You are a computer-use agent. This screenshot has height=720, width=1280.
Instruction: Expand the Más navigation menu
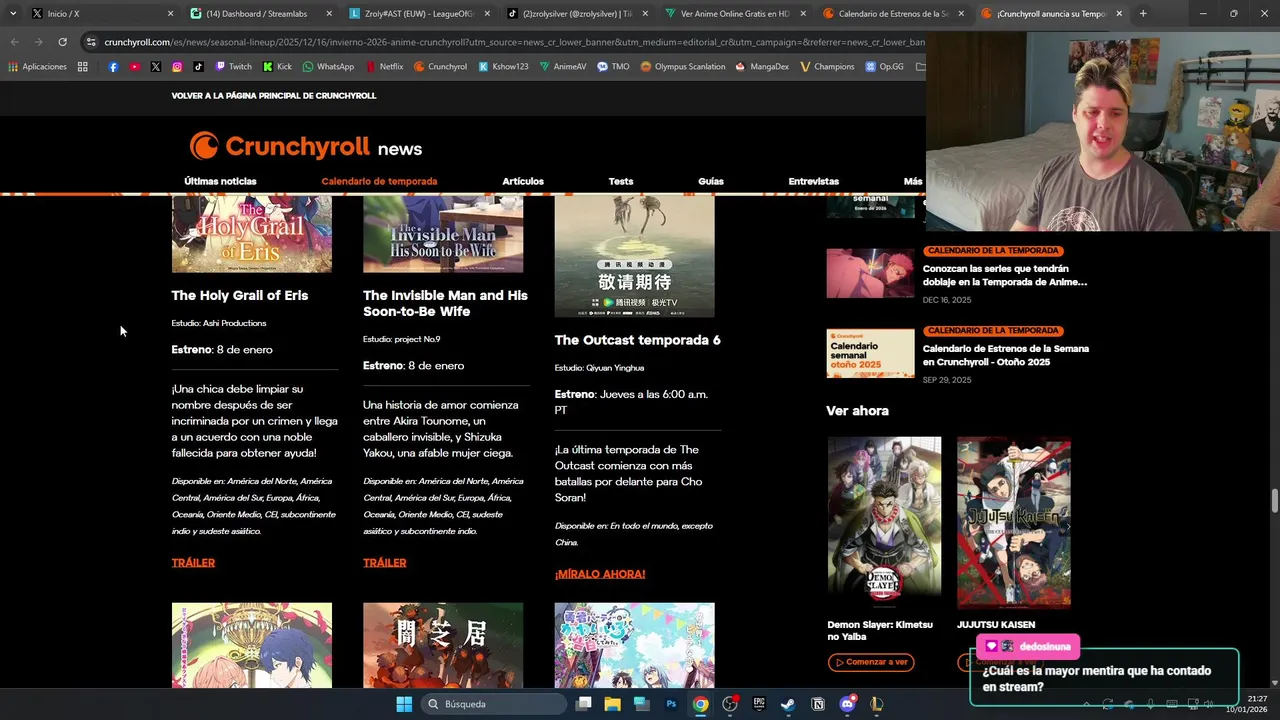coord(913,181)
